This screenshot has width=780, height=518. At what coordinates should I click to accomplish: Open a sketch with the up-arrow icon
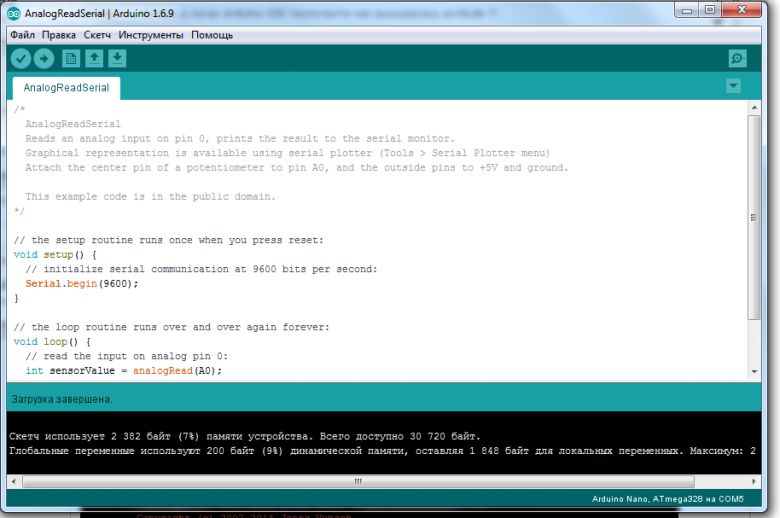[x=94, y=59]
